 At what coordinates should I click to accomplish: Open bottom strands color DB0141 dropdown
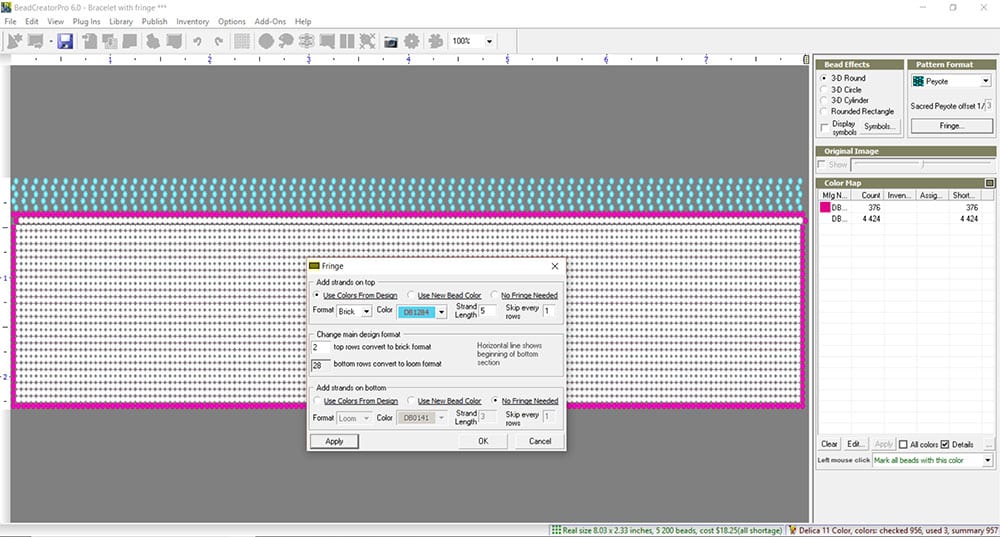(x=441, y=418)
